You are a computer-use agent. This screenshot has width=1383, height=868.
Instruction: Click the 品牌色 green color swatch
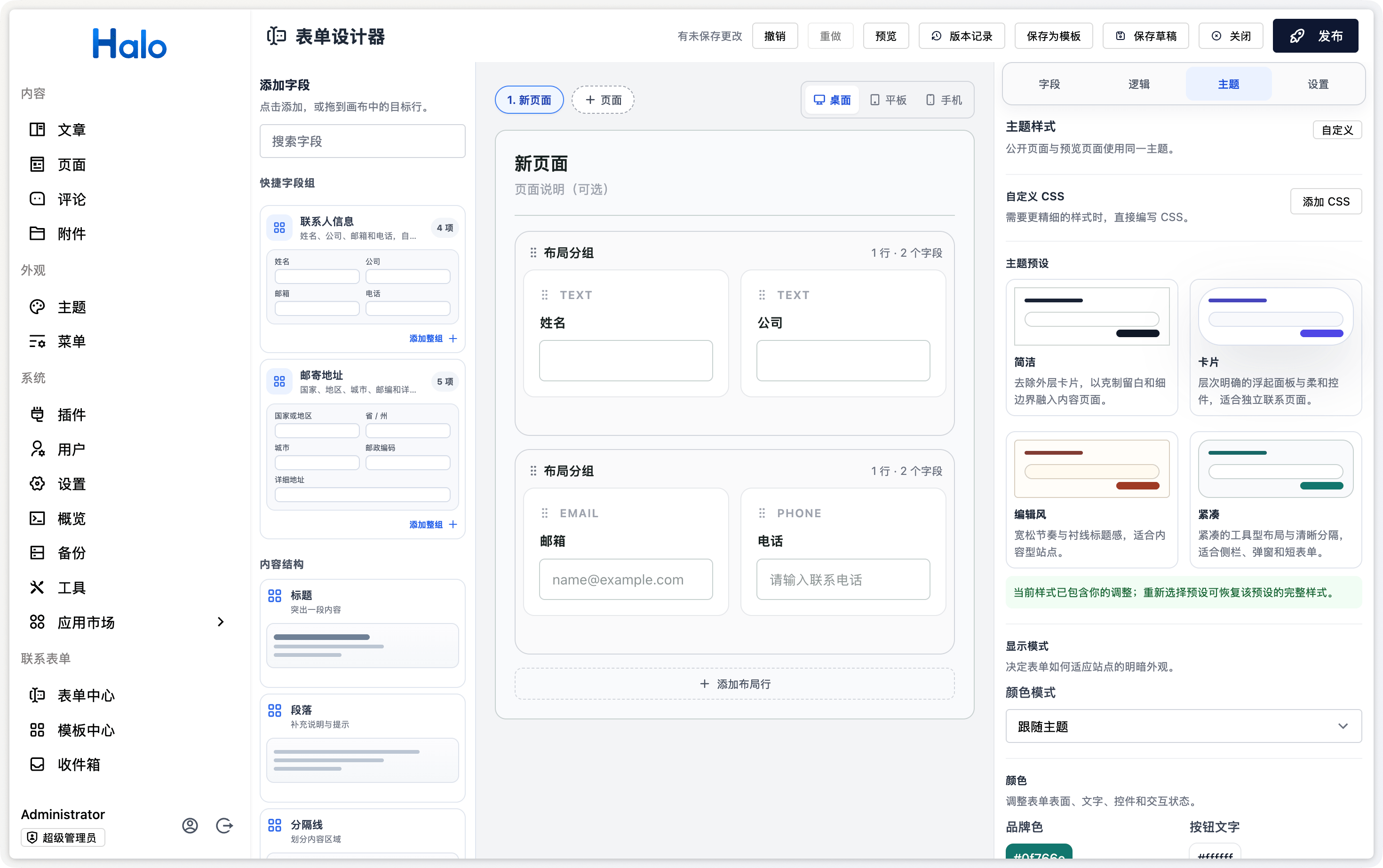tap(1038, 853)
